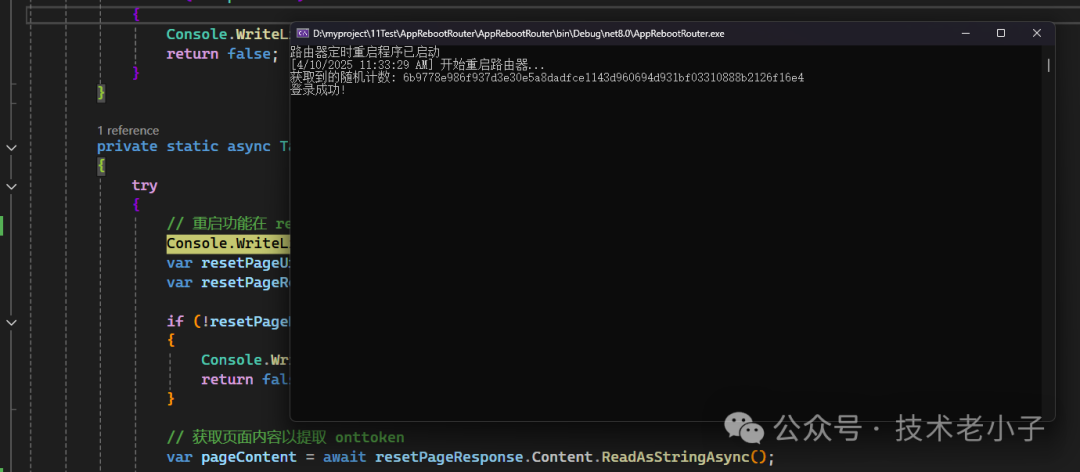Collapse the private static async method
The height and width of the screenshot is (472, 1080).
click(x=11, y=147)
